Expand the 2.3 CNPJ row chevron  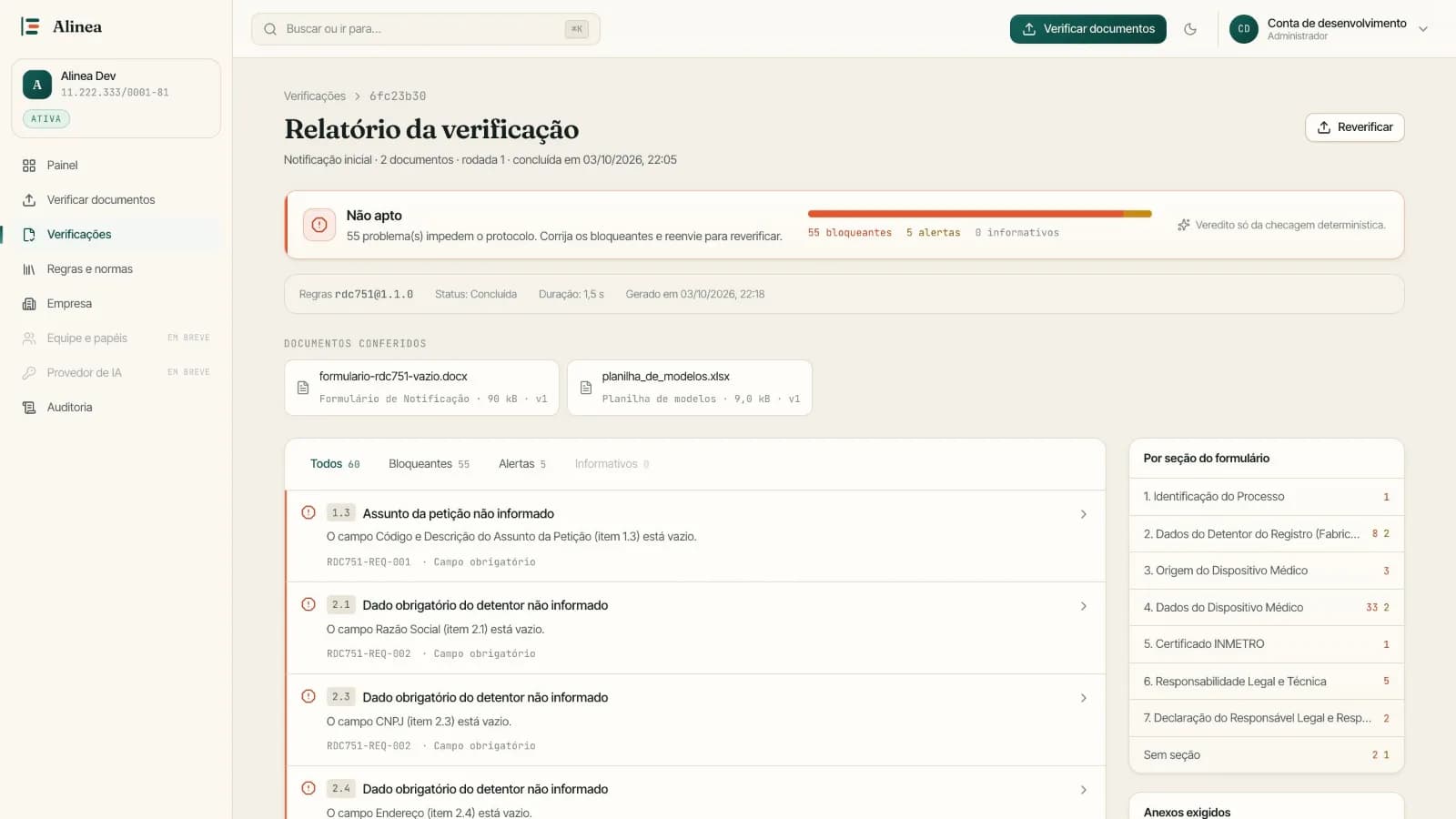tap(1084, 698)
